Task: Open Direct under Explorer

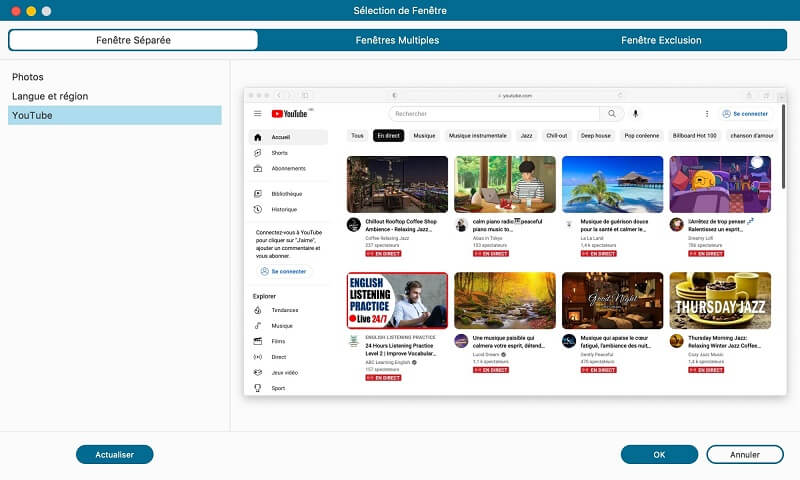Action: click(x=288, y=357)
